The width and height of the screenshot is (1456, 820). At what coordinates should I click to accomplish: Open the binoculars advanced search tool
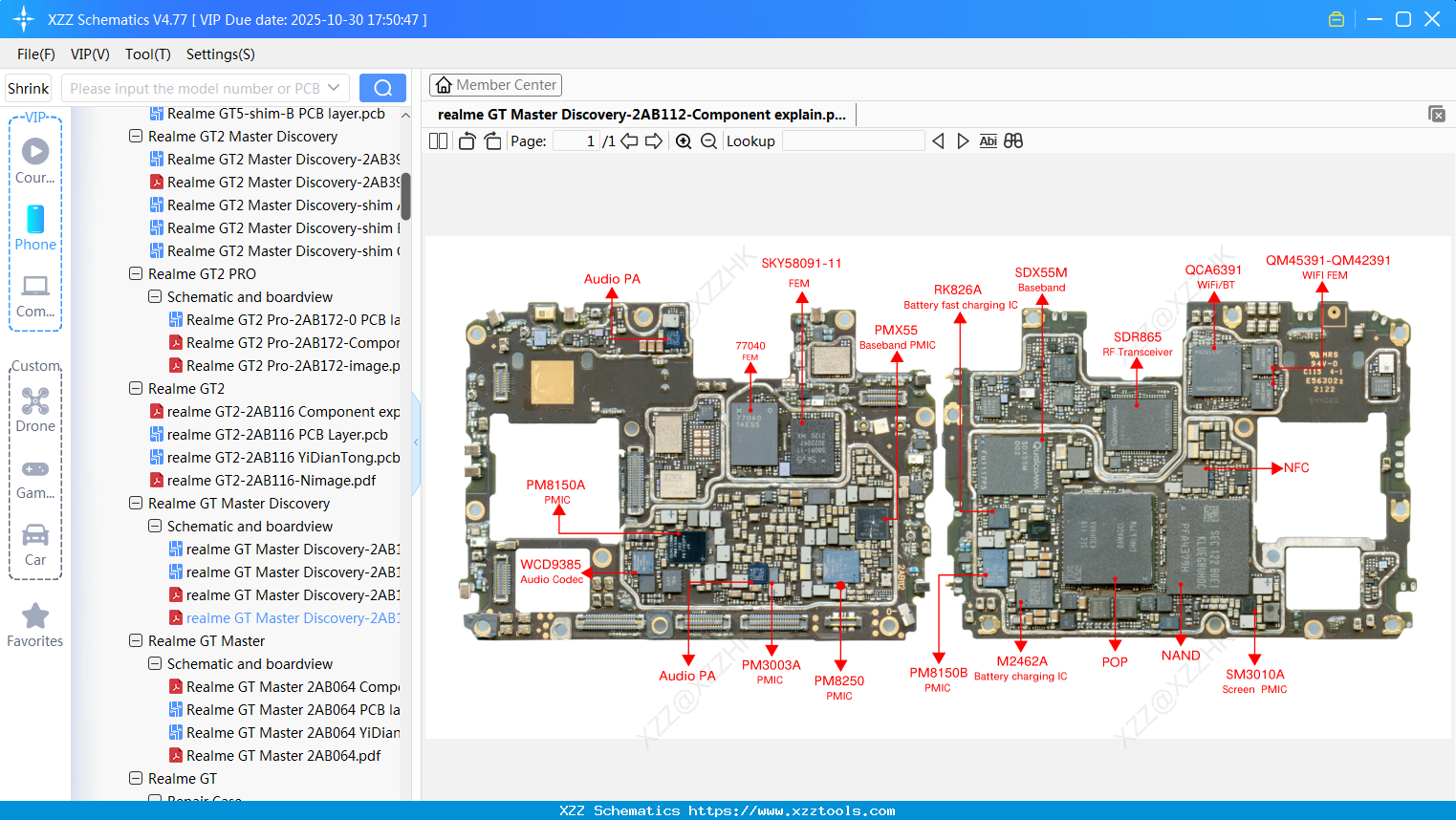[1012, 140]
